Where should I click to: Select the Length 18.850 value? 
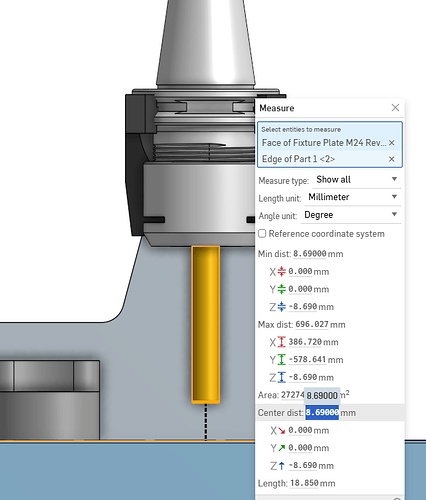pyautogui.click(x=304, y=483)
